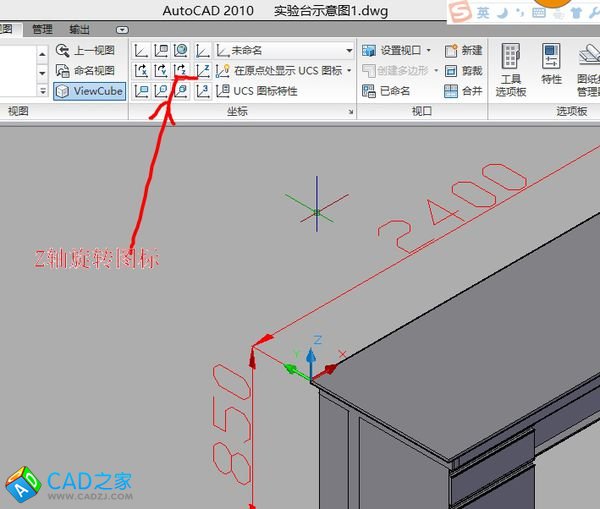The height and width of the screenshot is (509, 600).
Task: Click the 新建 new viewport button
Action: 463,50
